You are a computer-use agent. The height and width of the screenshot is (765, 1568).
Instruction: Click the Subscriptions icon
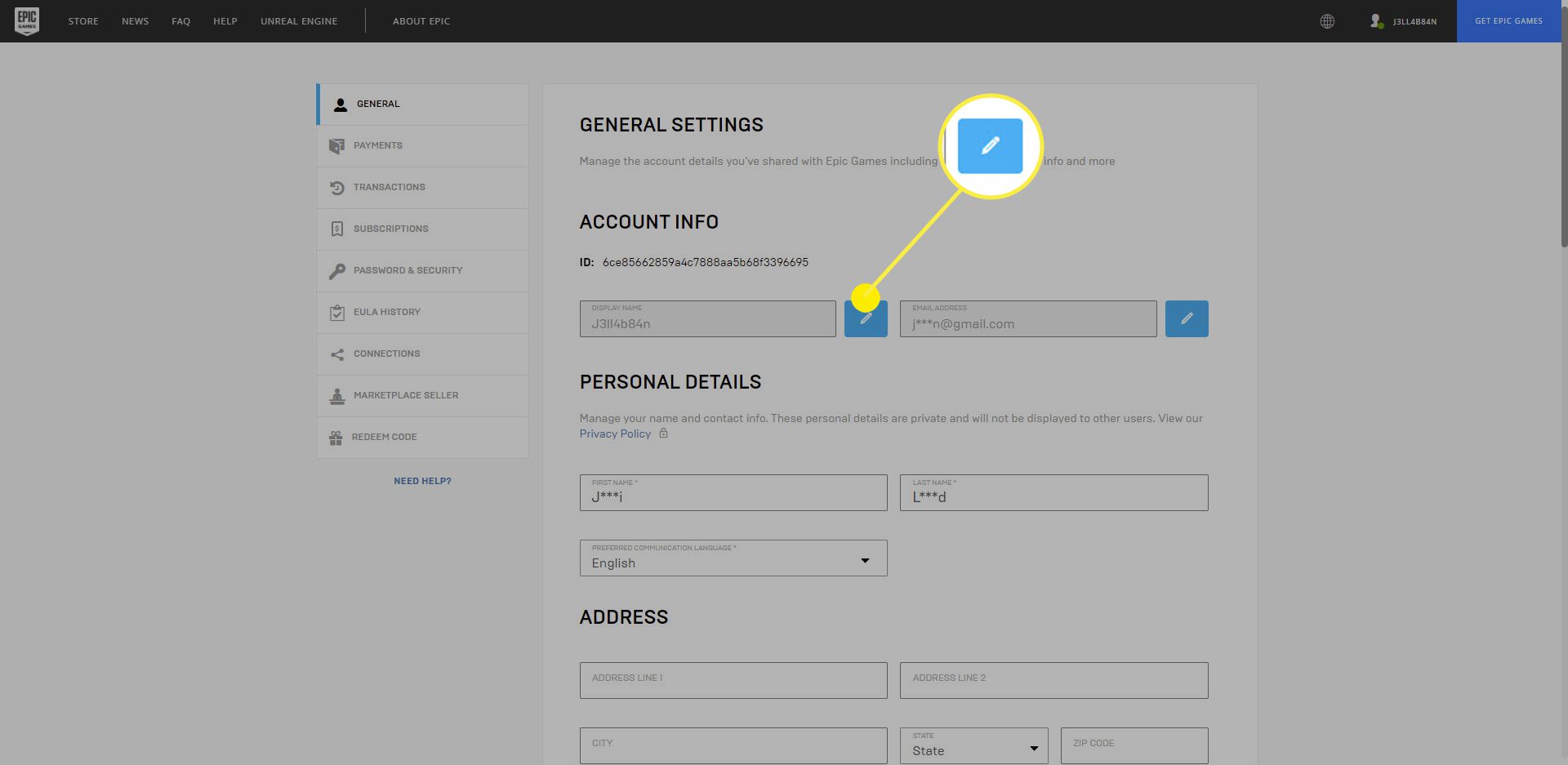(x=336, y=229)
